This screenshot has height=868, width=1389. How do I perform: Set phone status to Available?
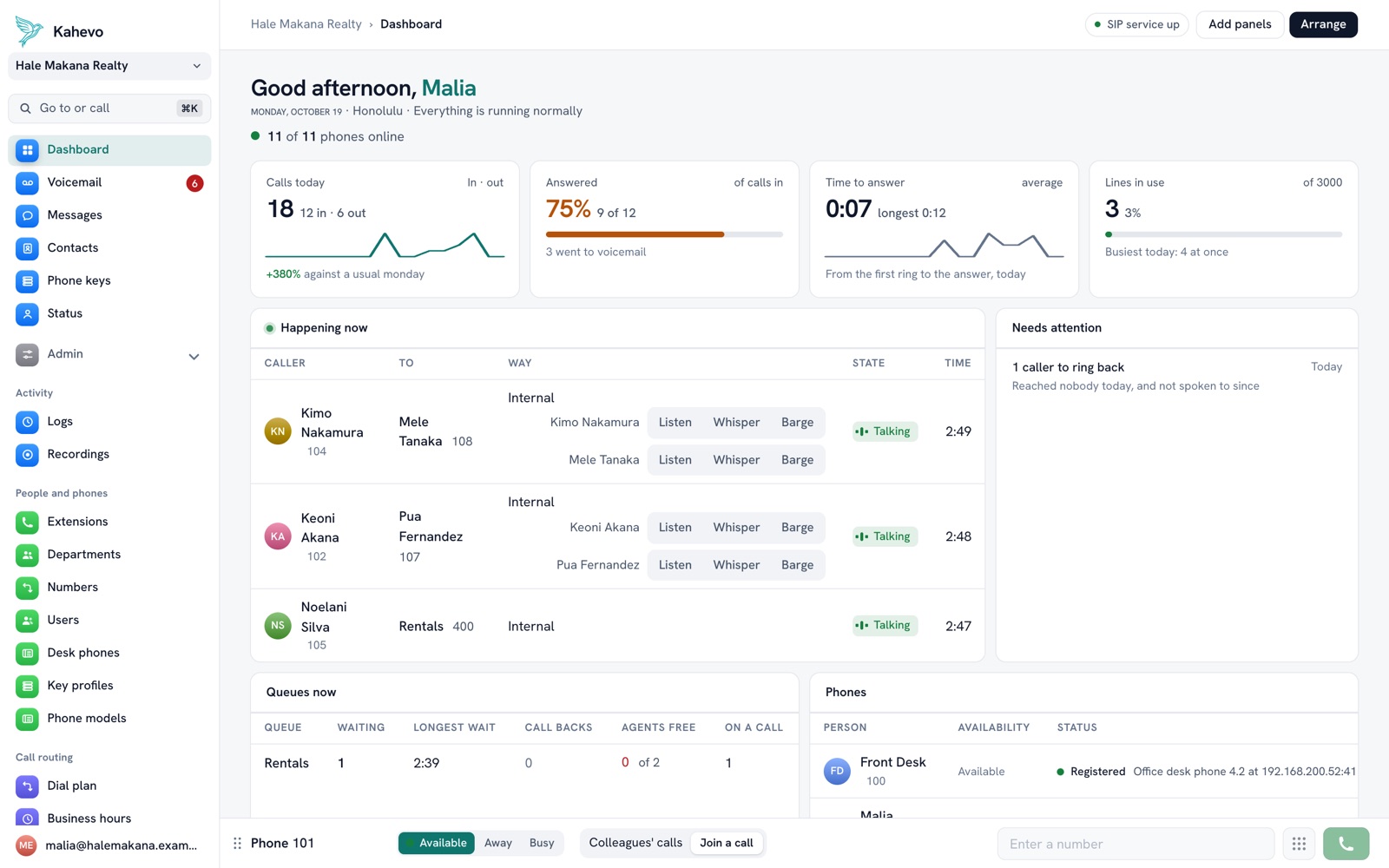pyautogui.click(x=437, y=843)
